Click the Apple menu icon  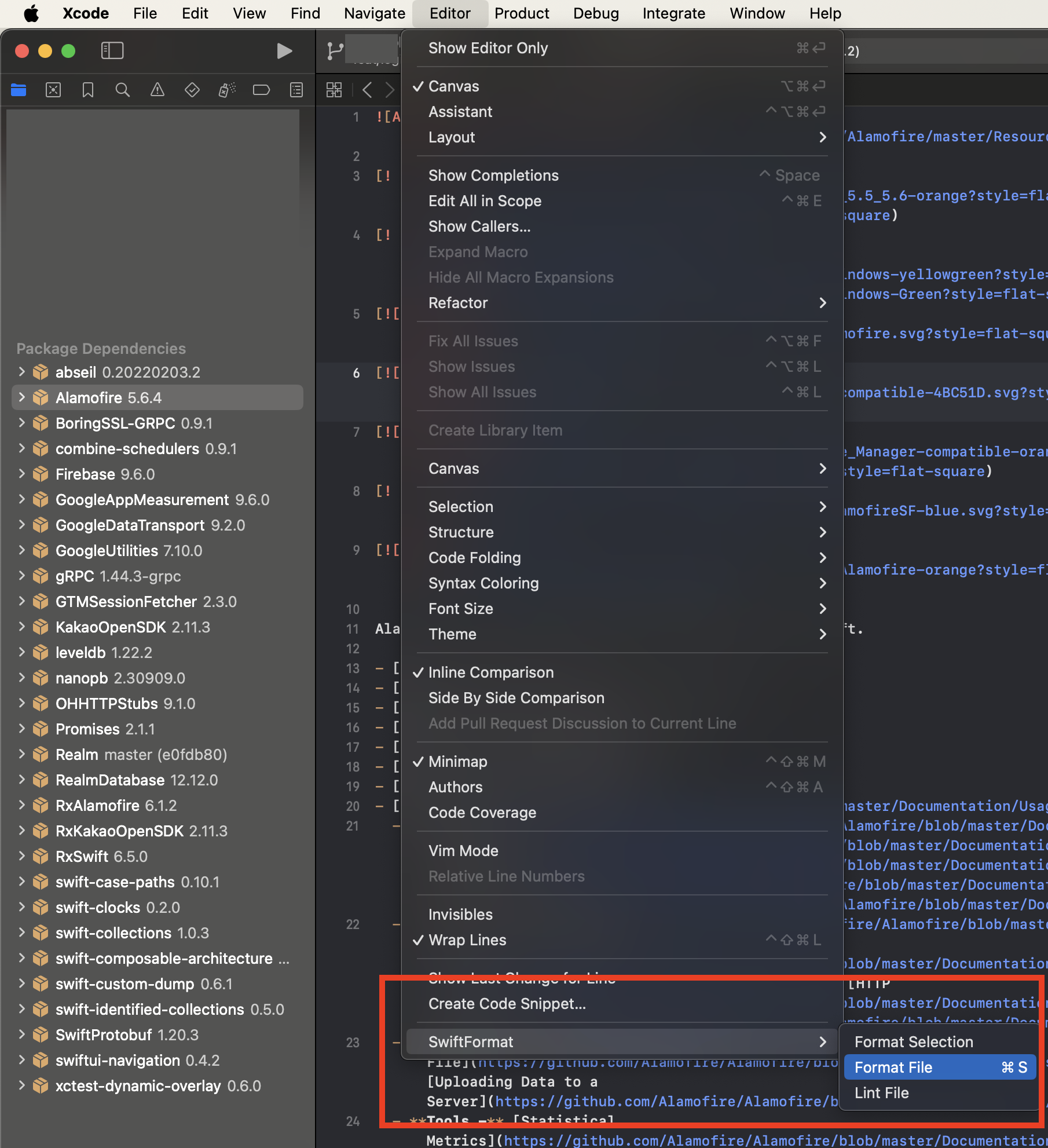[31, 13]
